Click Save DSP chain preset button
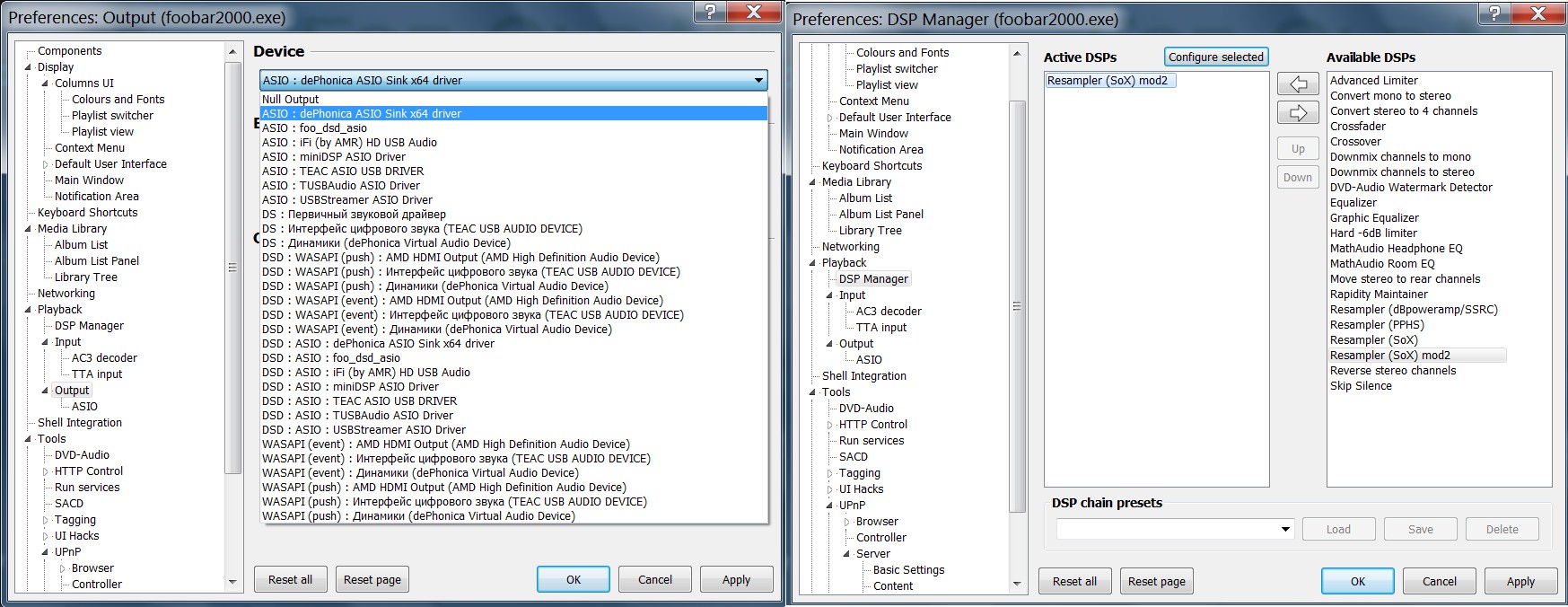This screenshot has height=607, width=1568. click(1421, 529)
